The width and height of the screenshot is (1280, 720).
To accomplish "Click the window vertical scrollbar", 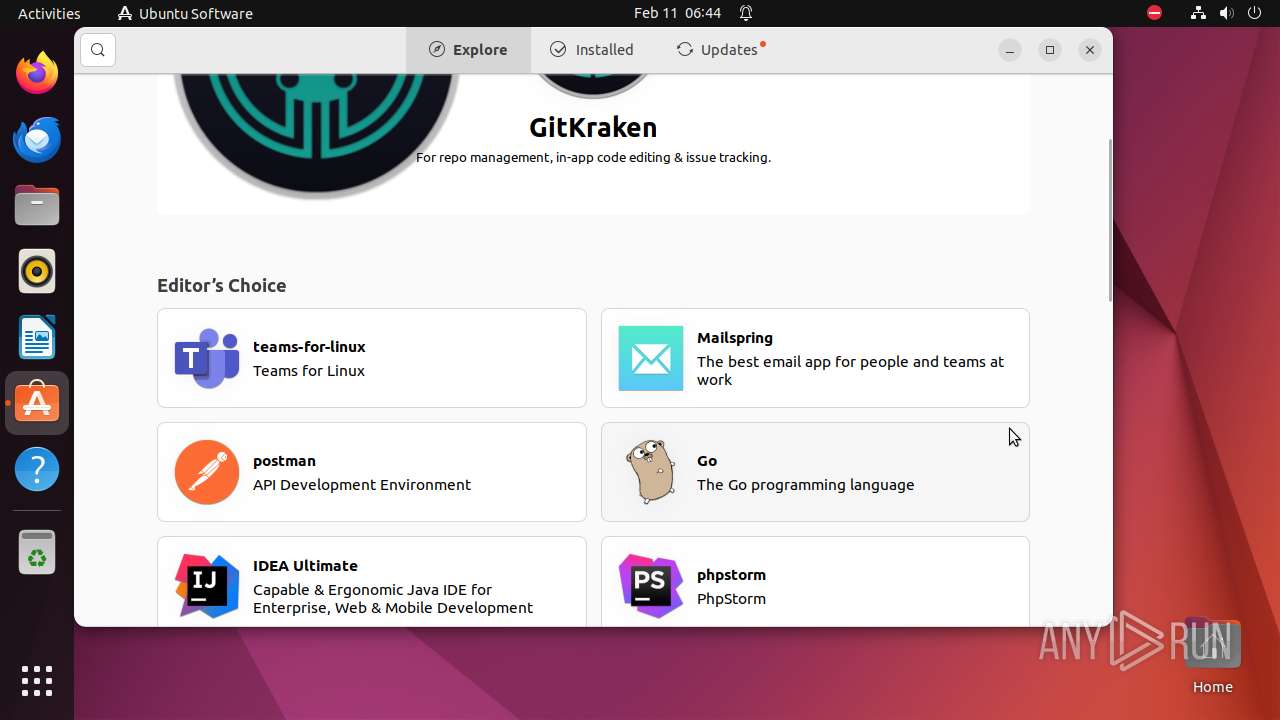I will pos(1109,220).
